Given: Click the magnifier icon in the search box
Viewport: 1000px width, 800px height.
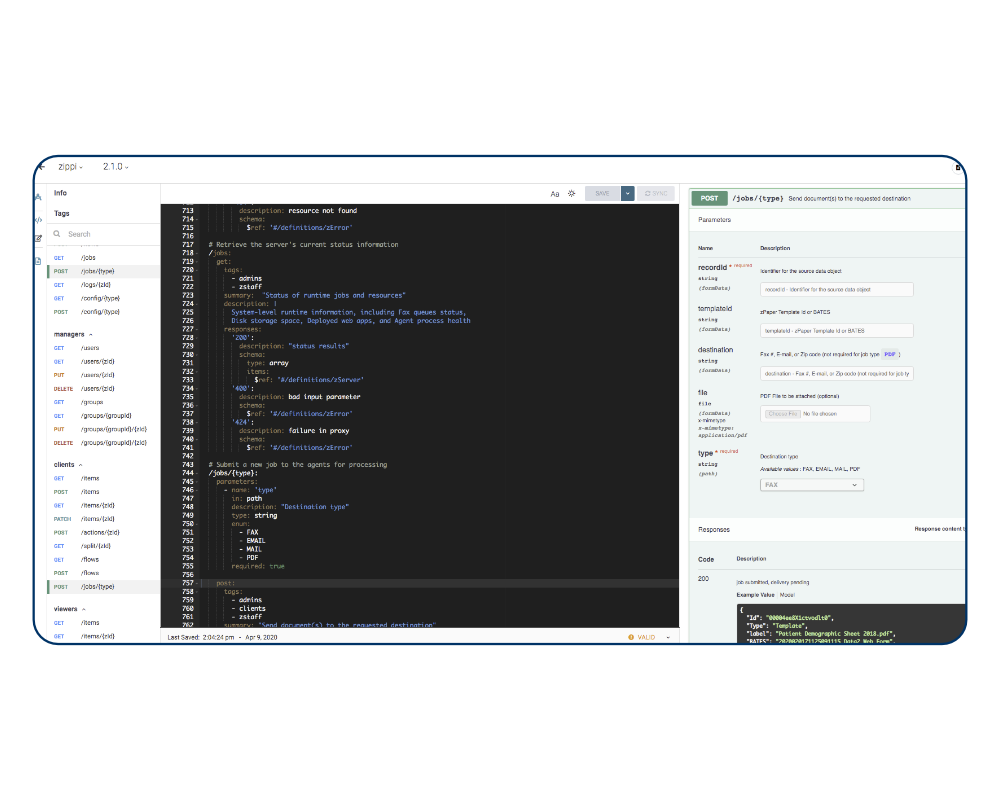Looking at the screenshot, I should 57,234.
